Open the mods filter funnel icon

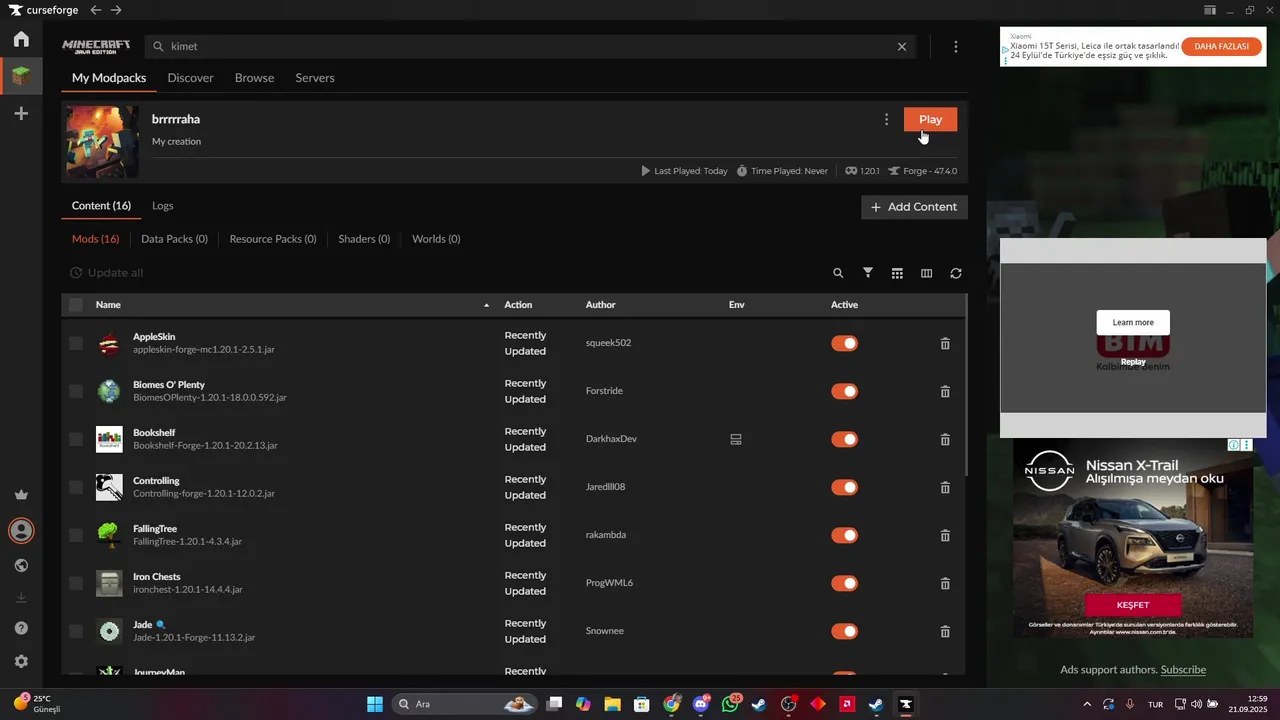[868, 273]
